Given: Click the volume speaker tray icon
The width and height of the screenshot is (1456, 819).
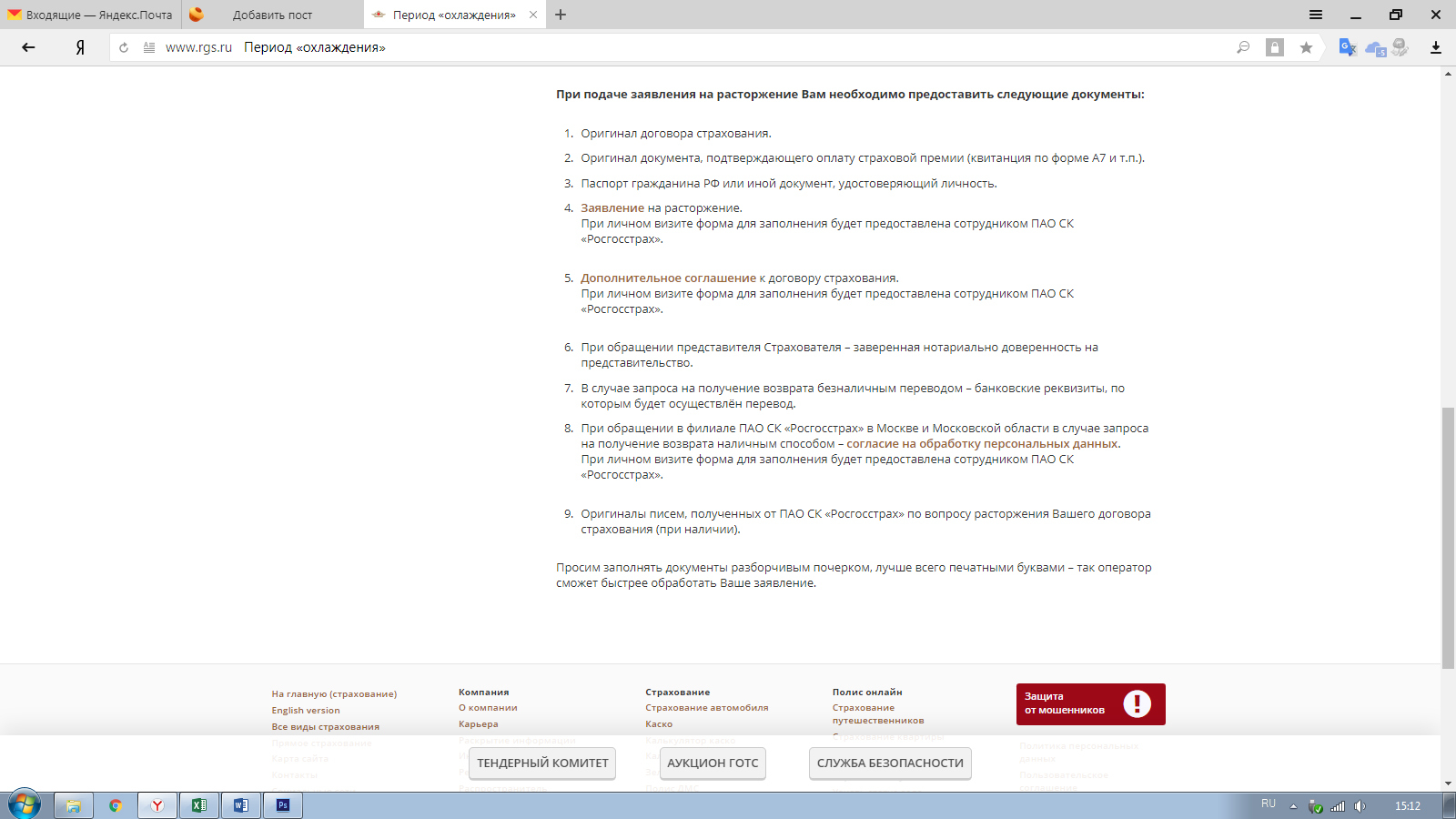Looking at the screenshot, I should click(1360, 806).
